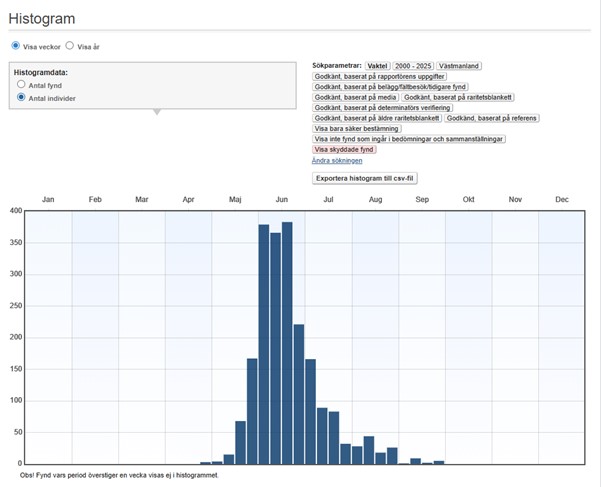Click the 'Aug' month label on axis
Screen dimensions: 601x487
375,200
